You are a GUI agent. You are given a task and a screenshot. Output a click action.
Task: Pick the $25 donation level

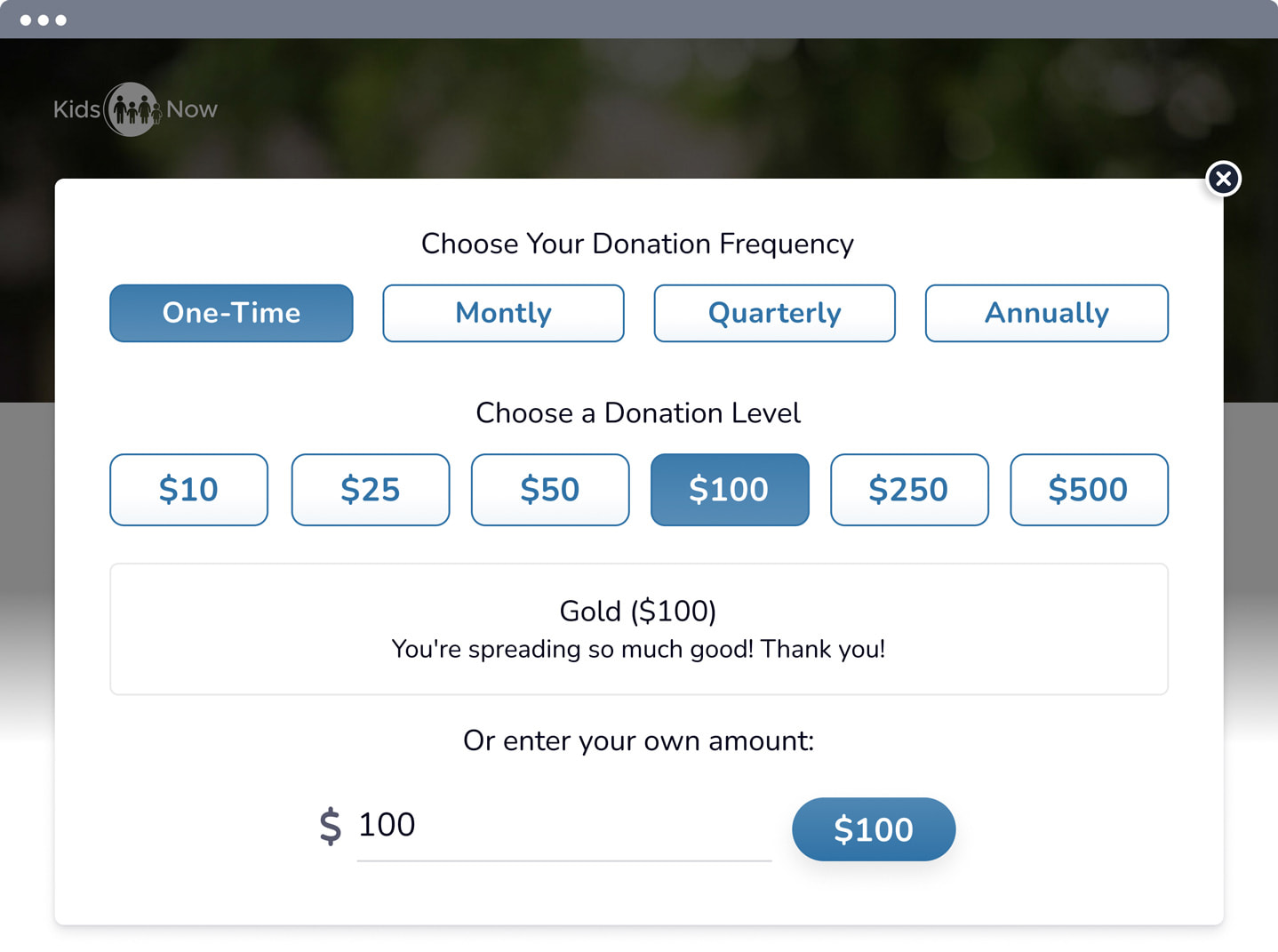[x=371, y=490]
